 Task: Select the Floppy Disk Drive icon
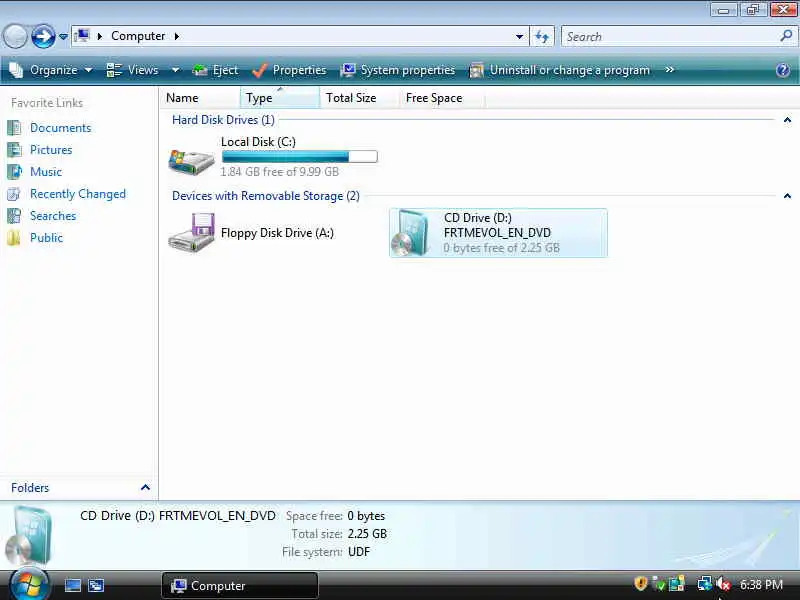point(191,233)
